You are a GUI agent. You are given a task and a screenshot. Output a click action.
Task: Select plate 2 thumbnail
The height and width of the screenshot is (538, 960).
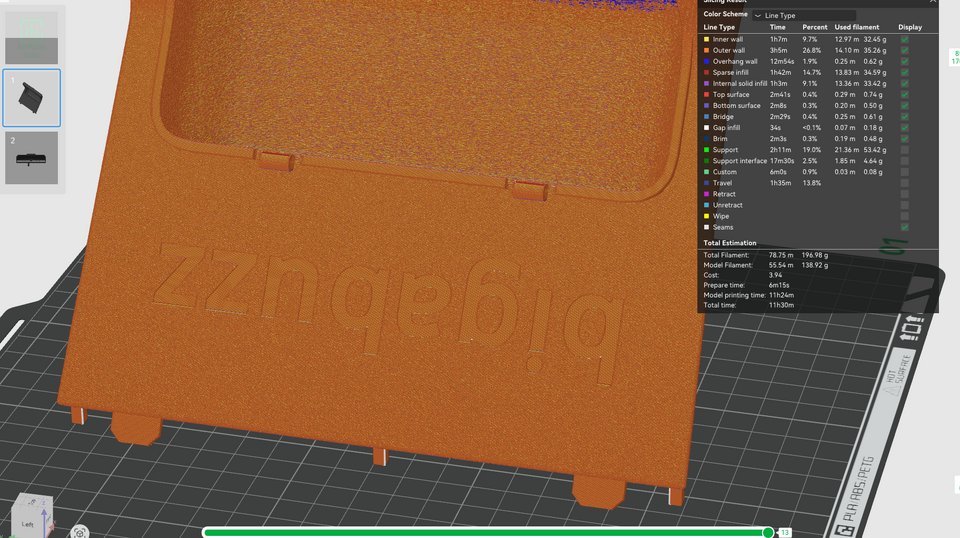pos(32,158)
